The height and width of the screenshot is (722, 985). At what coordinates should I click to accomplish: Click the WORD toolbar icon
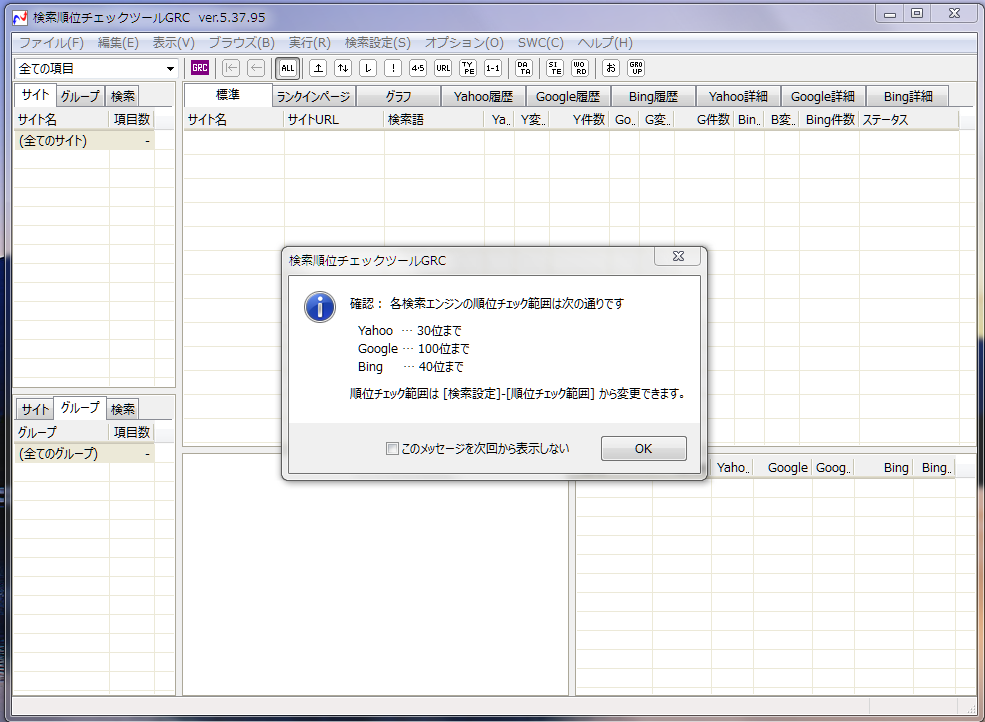580,68
